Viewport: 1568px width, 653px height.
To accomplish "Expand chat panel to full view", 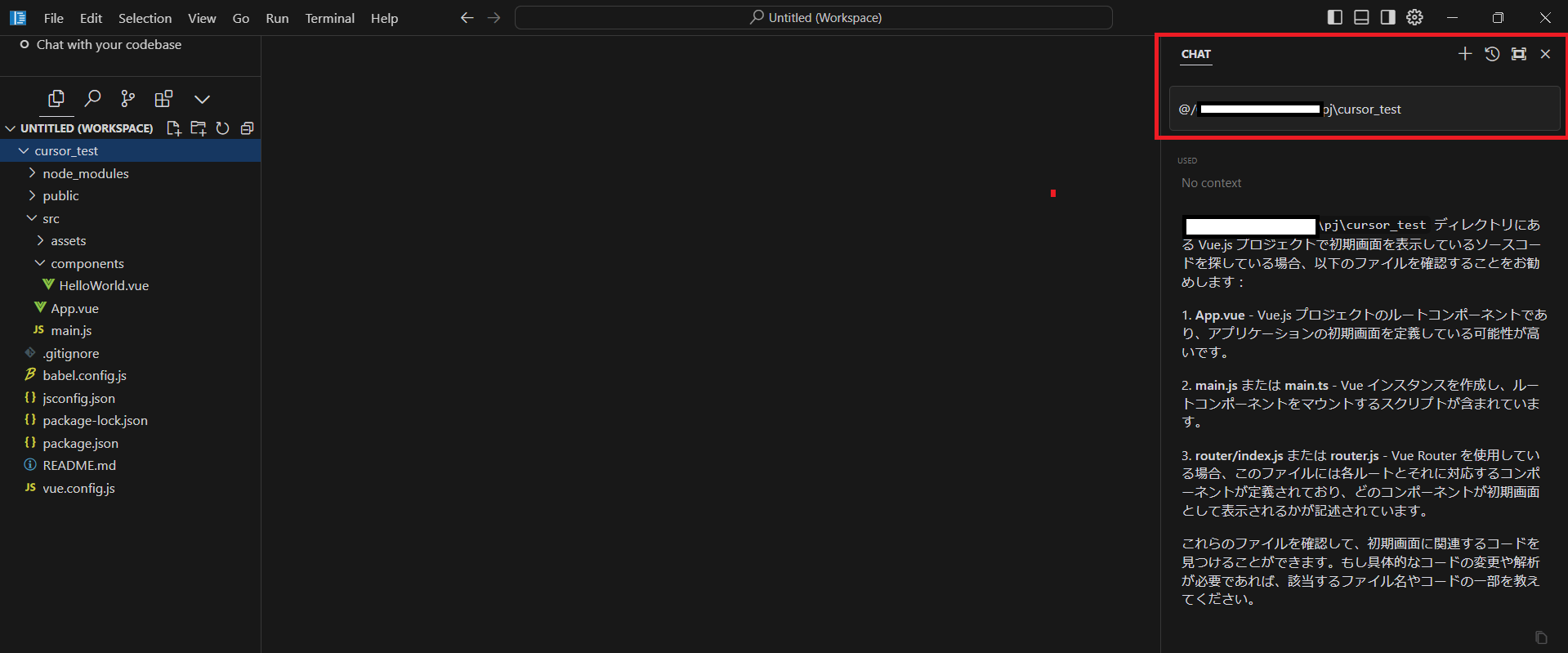I will [1519, 54].
